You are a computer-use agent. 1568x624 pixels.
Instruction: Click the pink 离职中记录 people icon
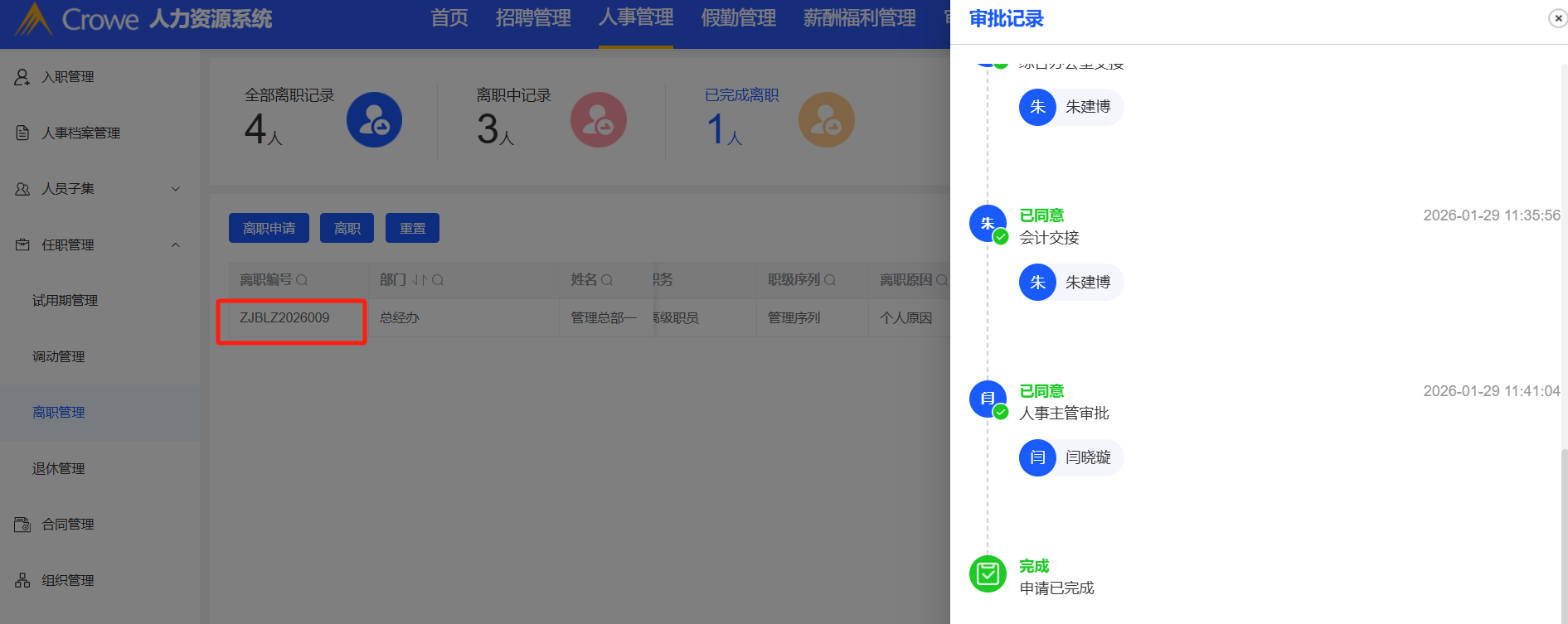pos(598,120)
